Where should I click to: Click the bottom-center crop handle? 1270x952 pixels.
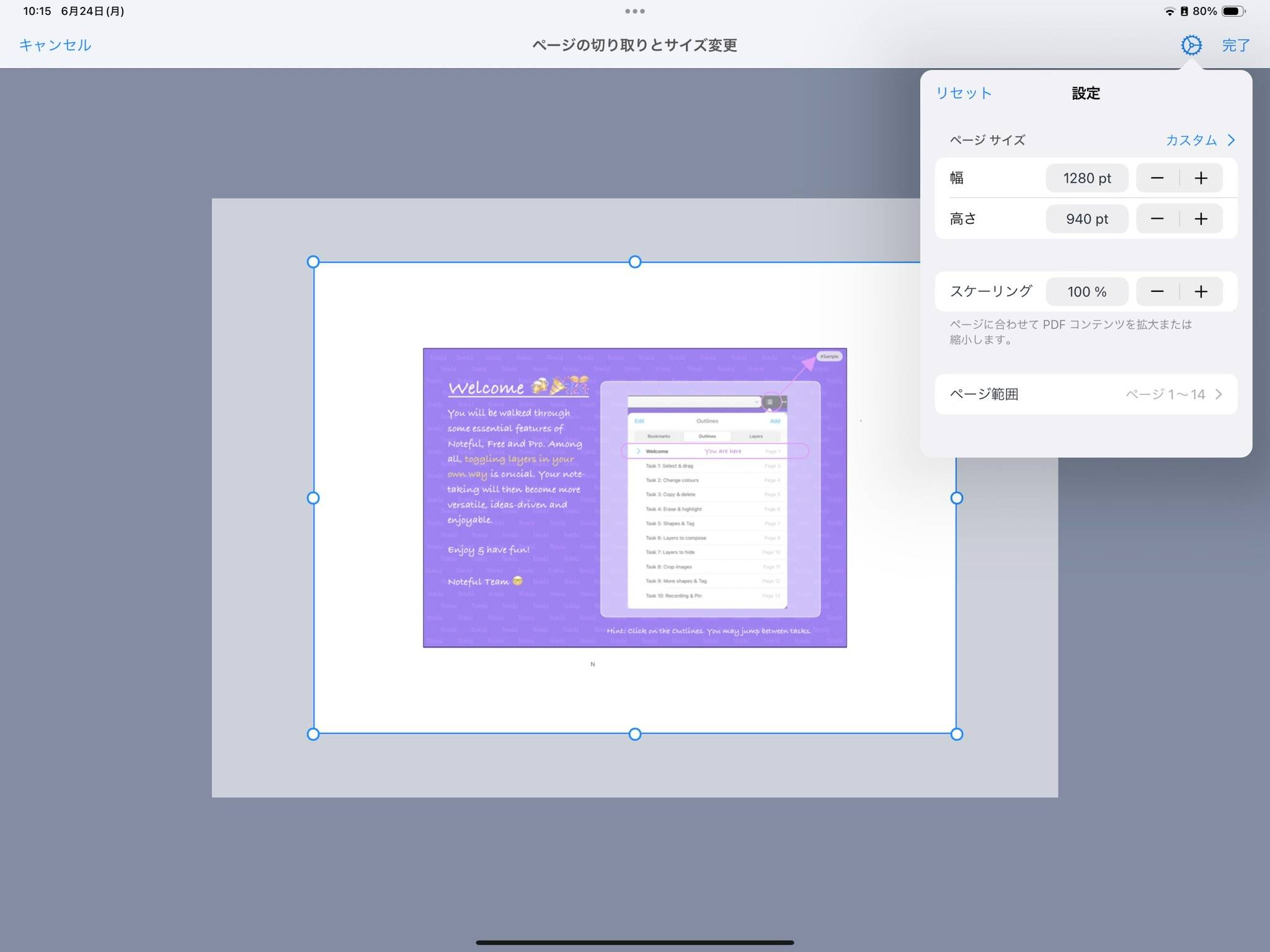click(x=635, y=734)
